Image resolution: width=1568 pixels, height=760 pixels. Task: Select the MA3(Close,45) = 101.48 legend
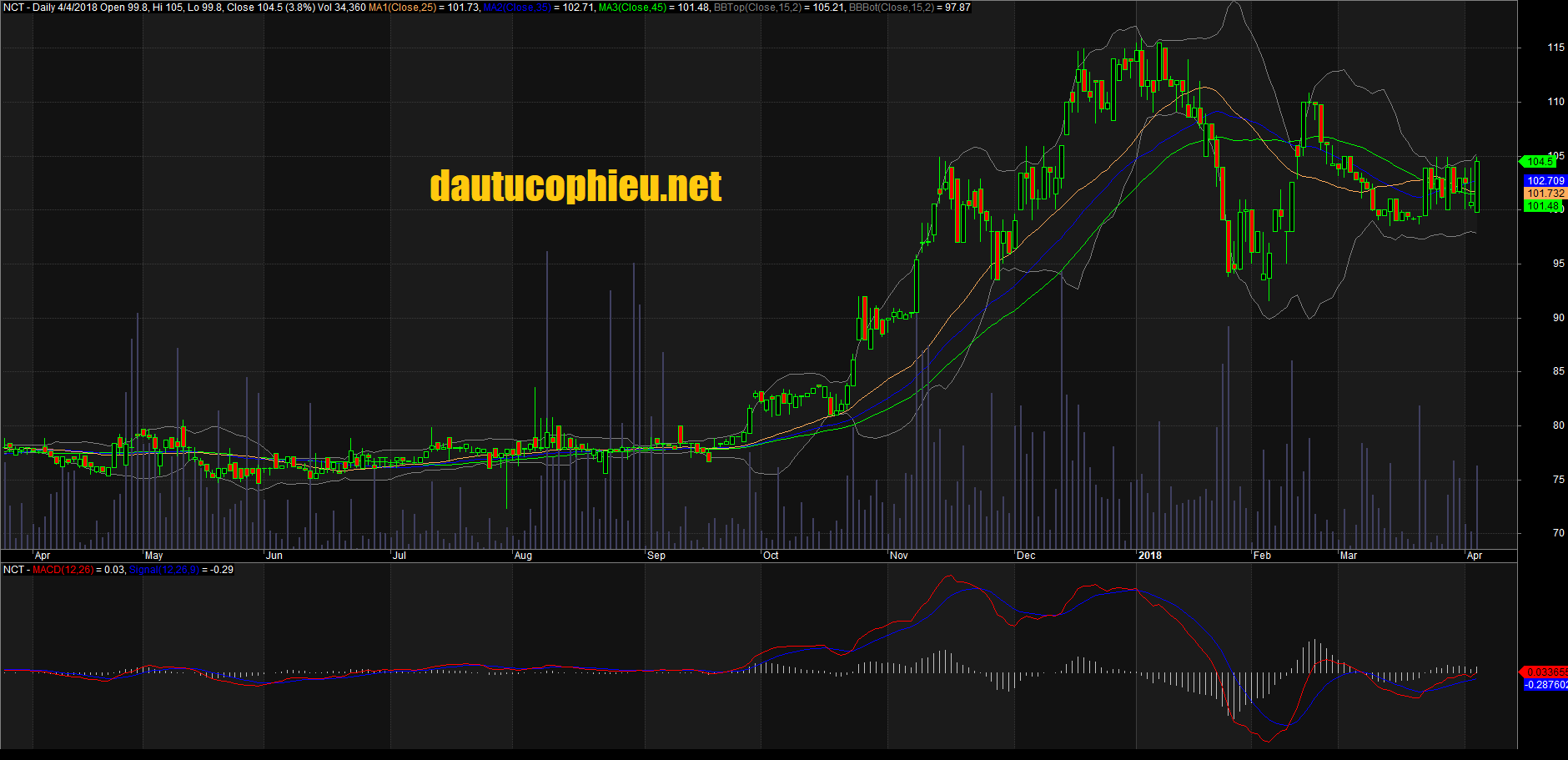coord(654,8)
